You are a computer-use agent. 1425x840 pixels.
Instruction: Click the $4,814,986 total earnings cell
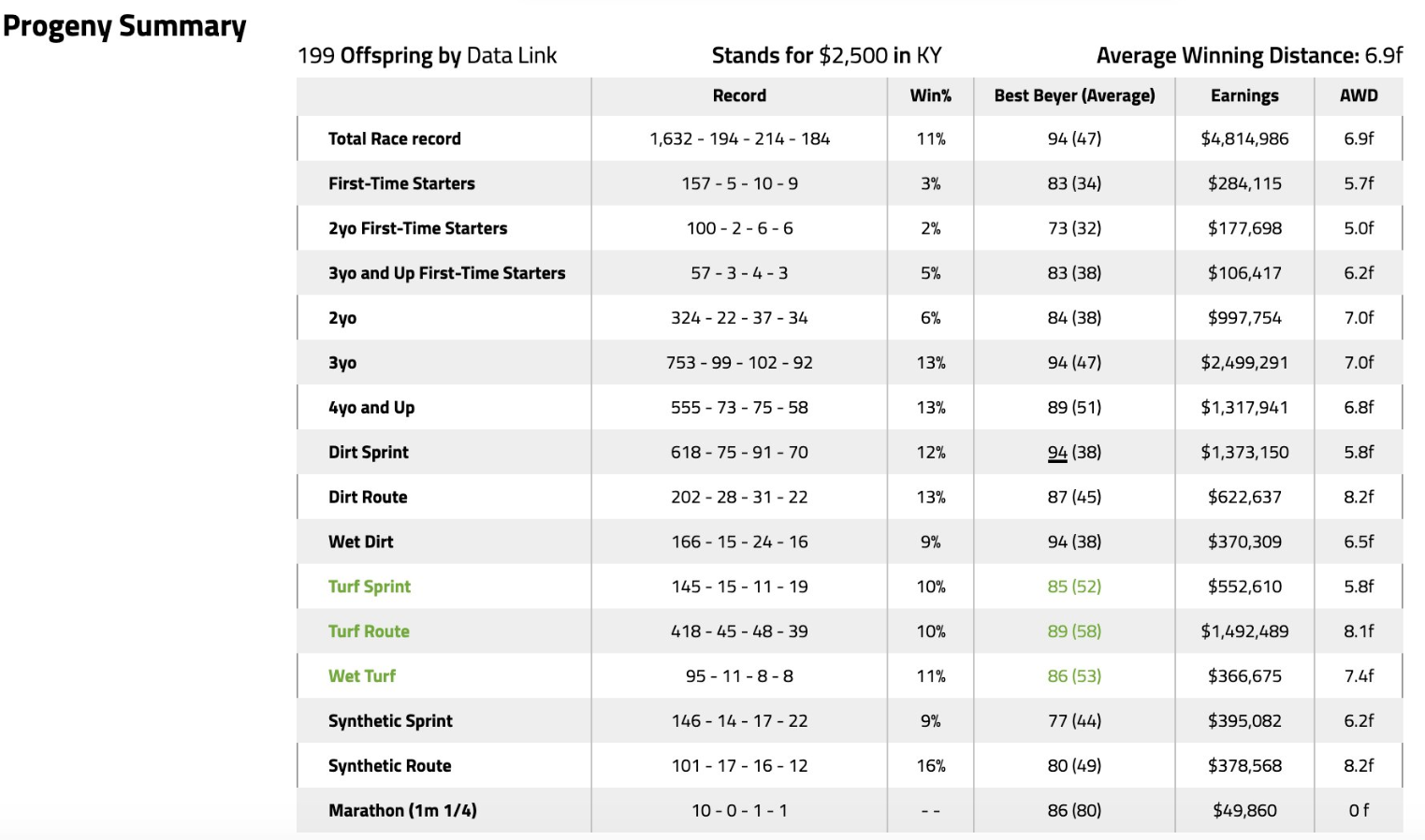click(x=1244, y=138)
